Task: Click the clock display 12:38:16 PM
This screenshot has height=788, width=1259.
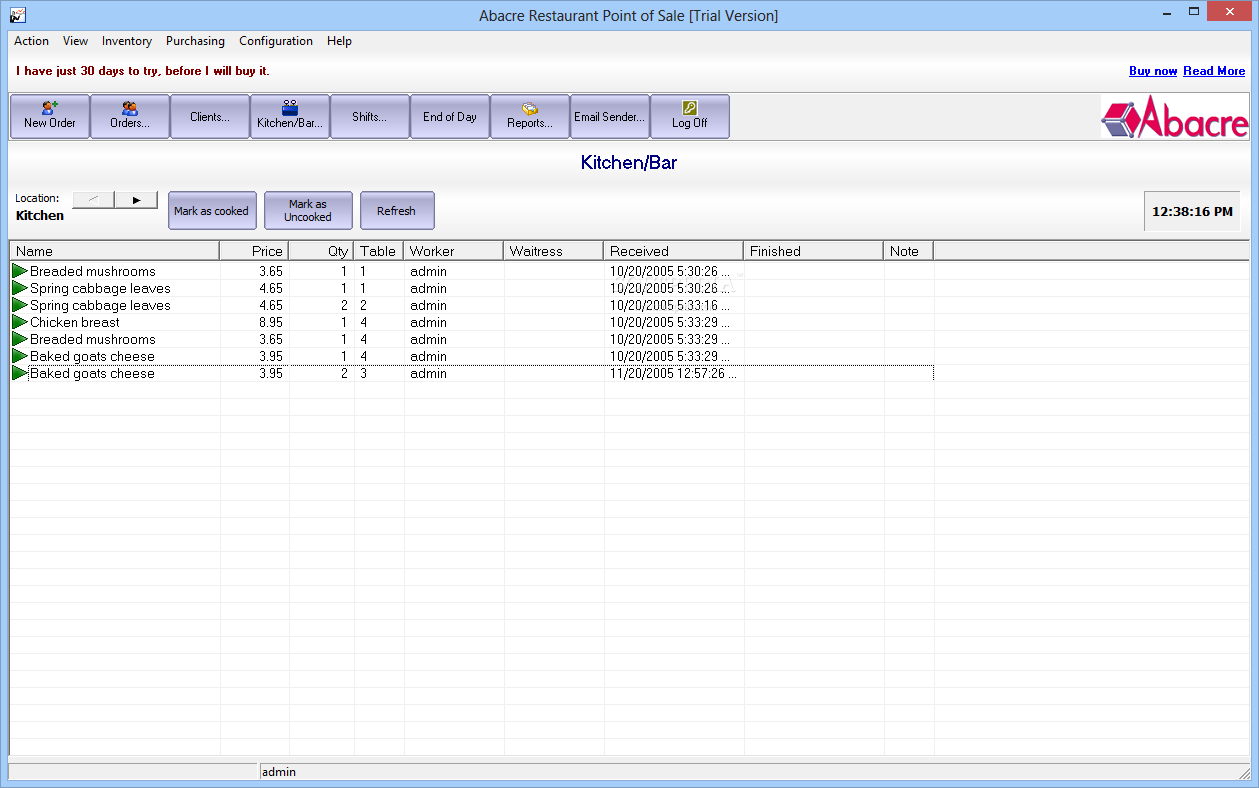Action: point(1192,212)
